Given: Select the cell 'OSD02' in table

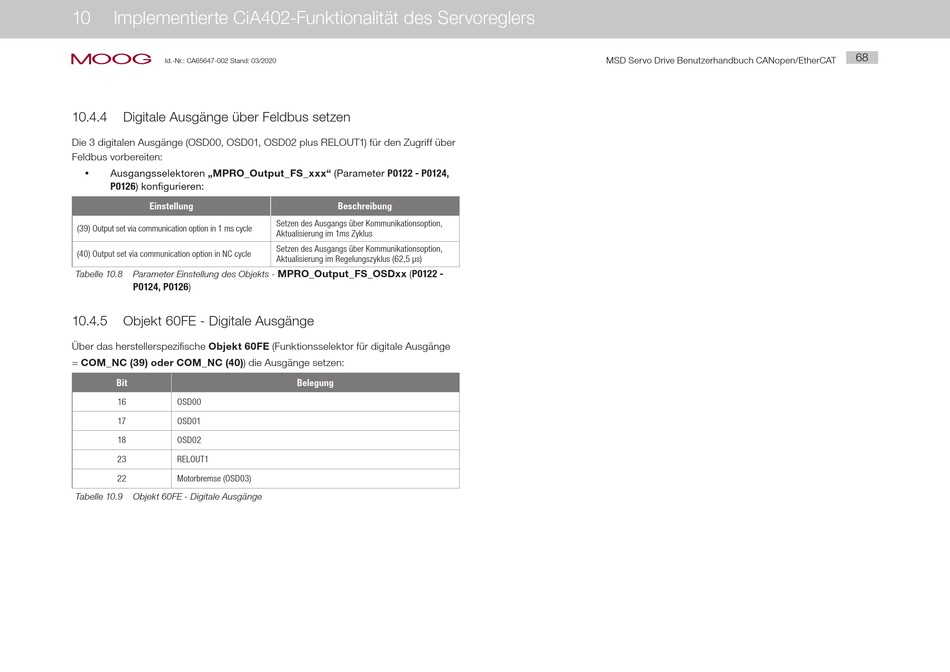Looking at the screenshot, I should 315,440.
